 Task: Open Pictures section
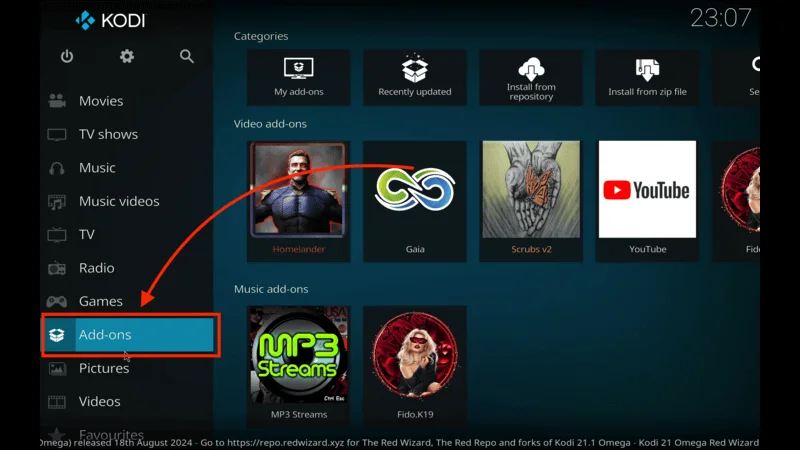coord(127,368)
